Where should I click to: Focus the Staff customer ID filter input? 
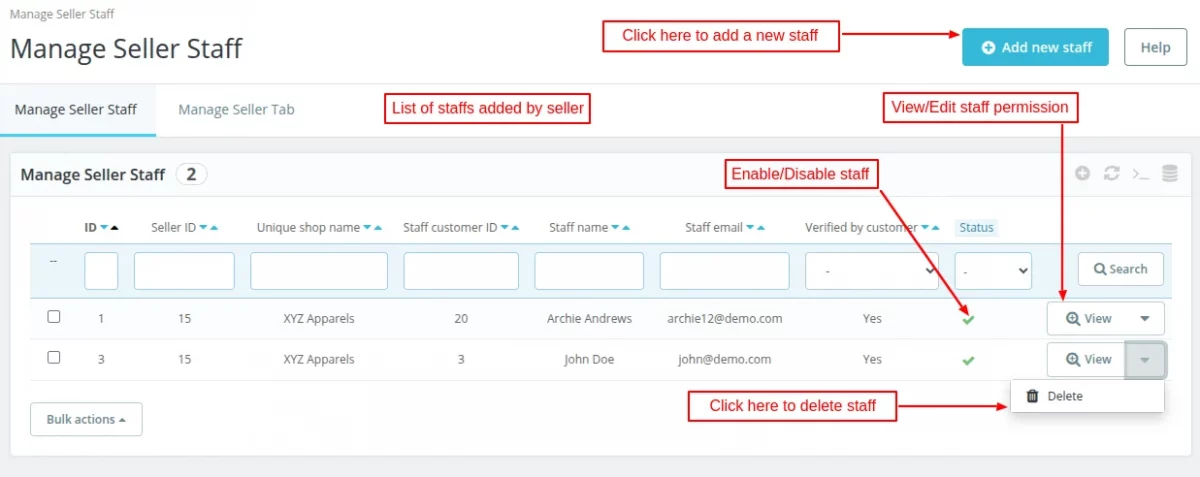[461, 271]
